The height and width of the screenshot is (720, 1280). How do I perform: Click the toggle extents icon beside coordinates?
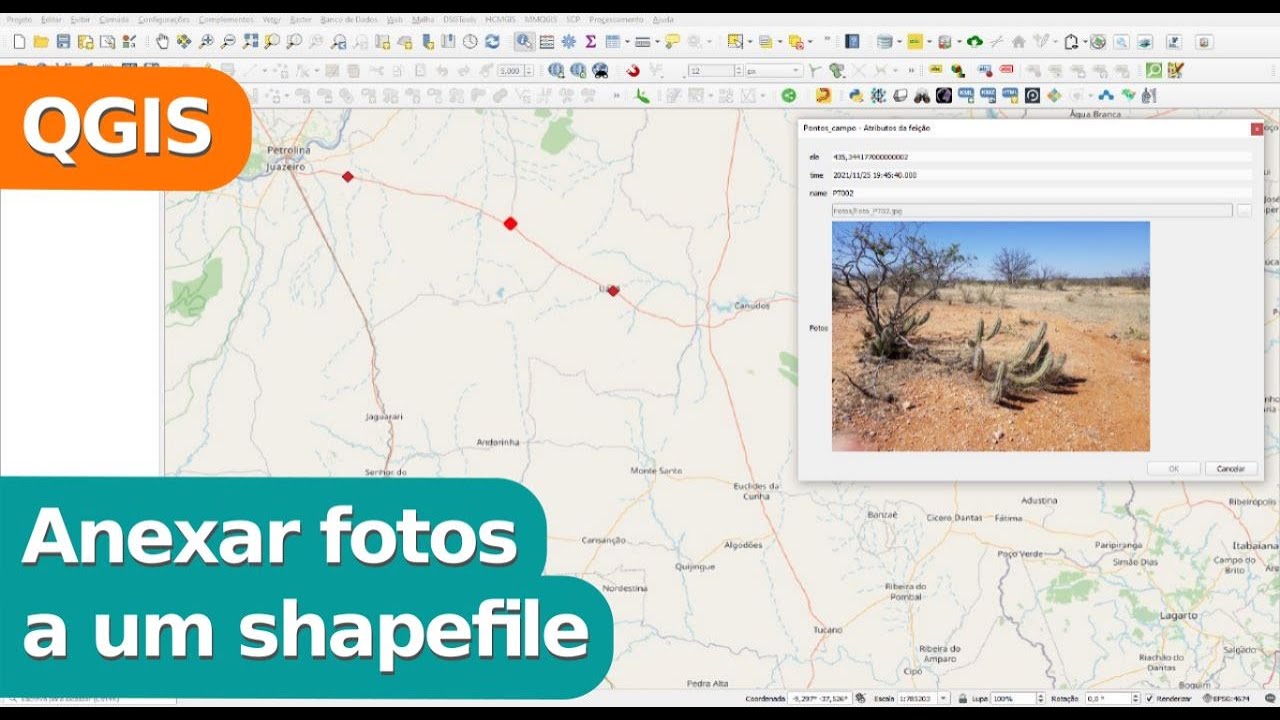[861, 698]
